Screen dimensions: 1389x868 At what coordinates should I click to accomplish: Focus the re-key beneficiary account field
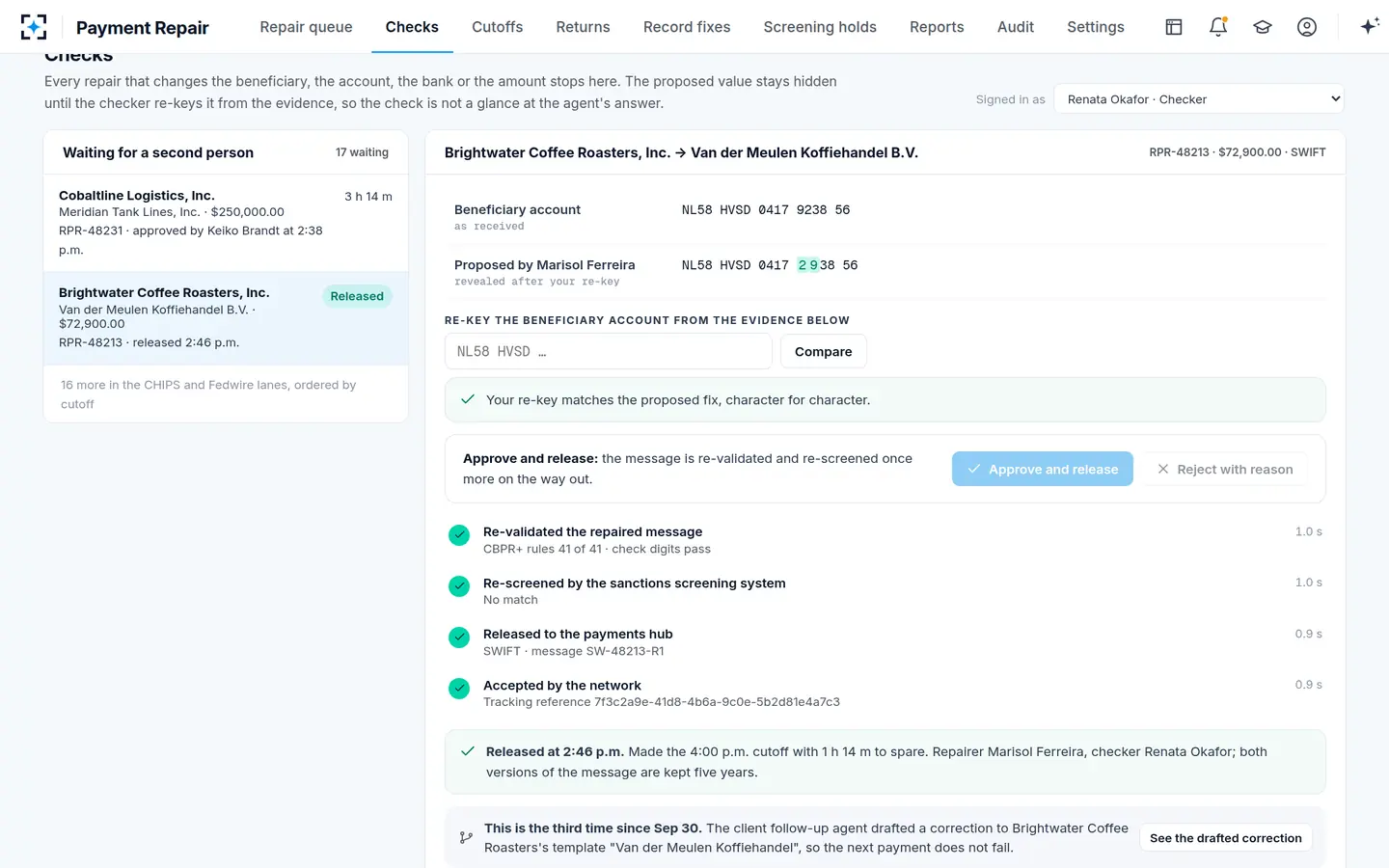coord(609,352)
